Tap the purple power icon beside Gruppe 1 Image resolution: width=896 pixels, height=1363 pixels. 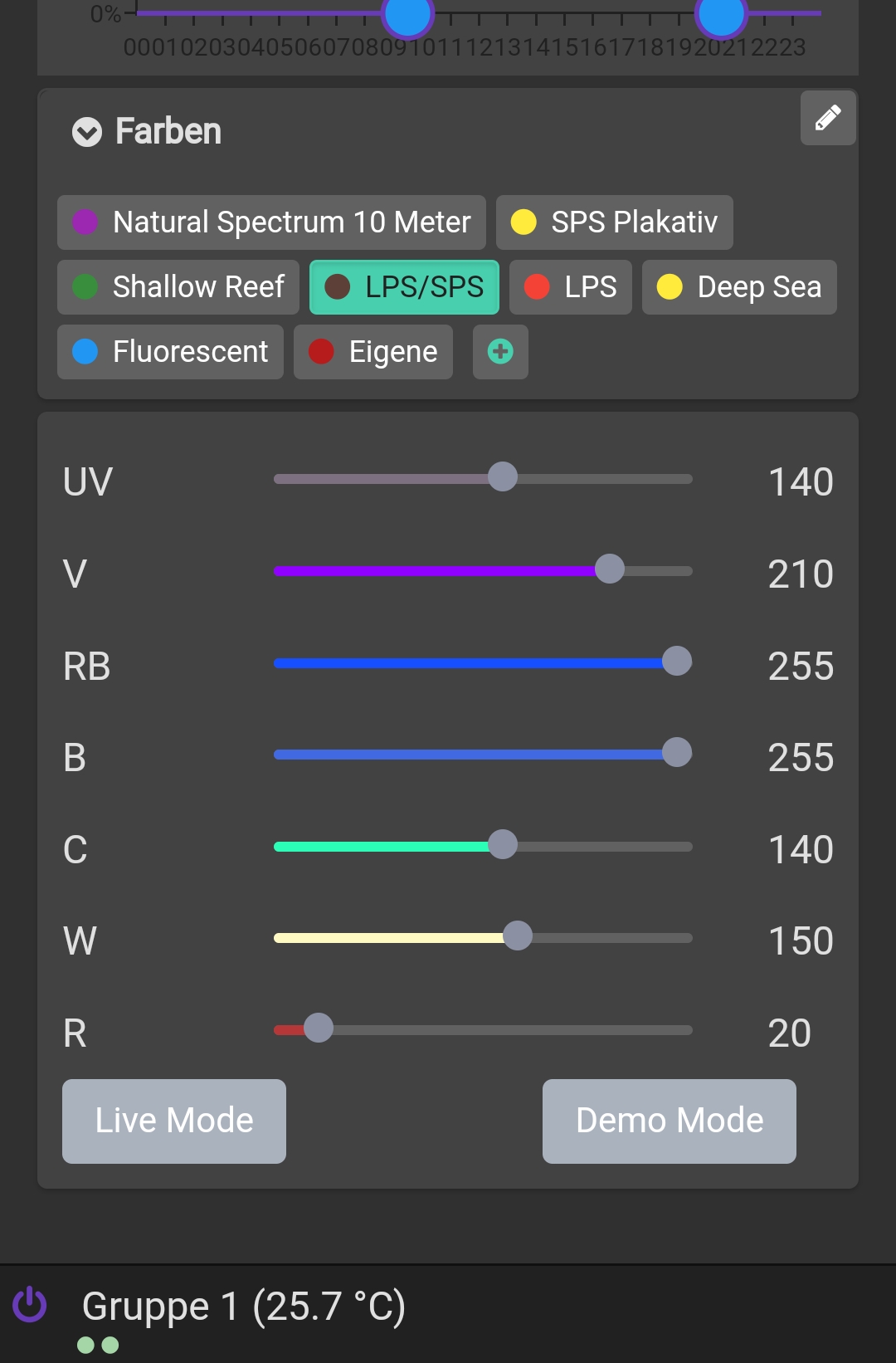(30, 1304)
